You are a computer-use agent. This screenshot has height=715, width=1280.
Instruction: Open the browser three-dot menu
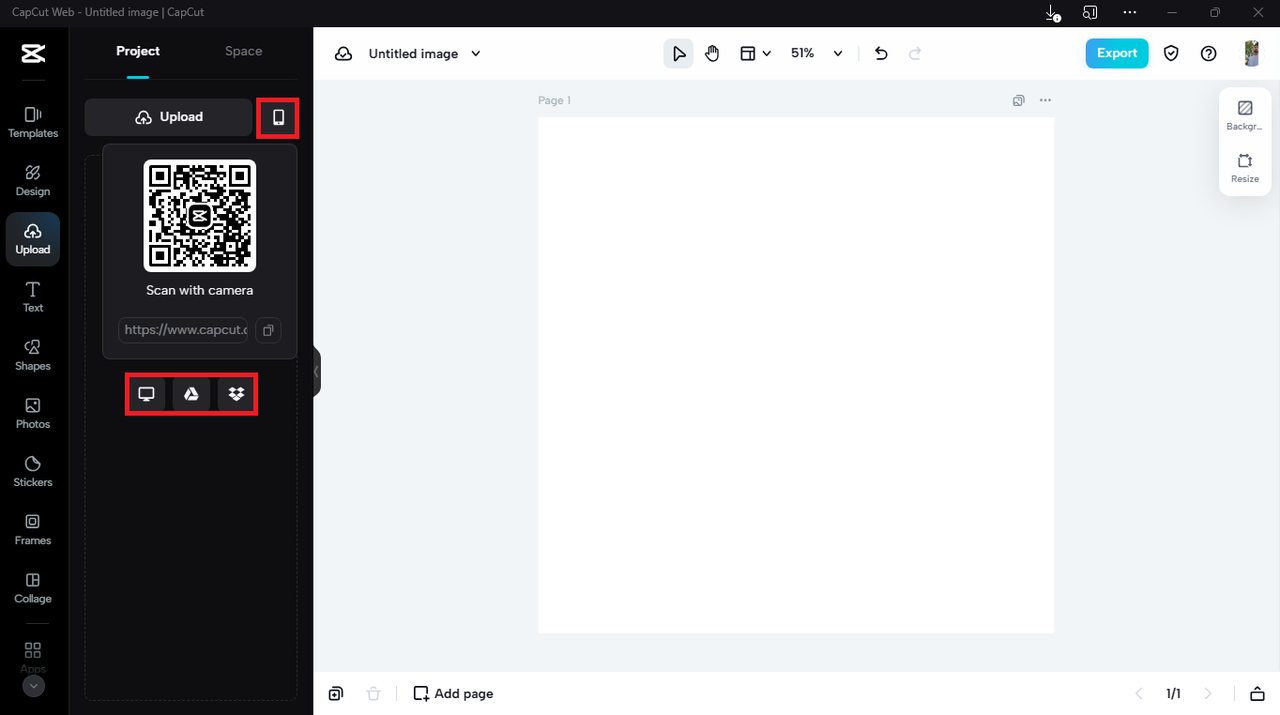click(x=1130, y=13)
